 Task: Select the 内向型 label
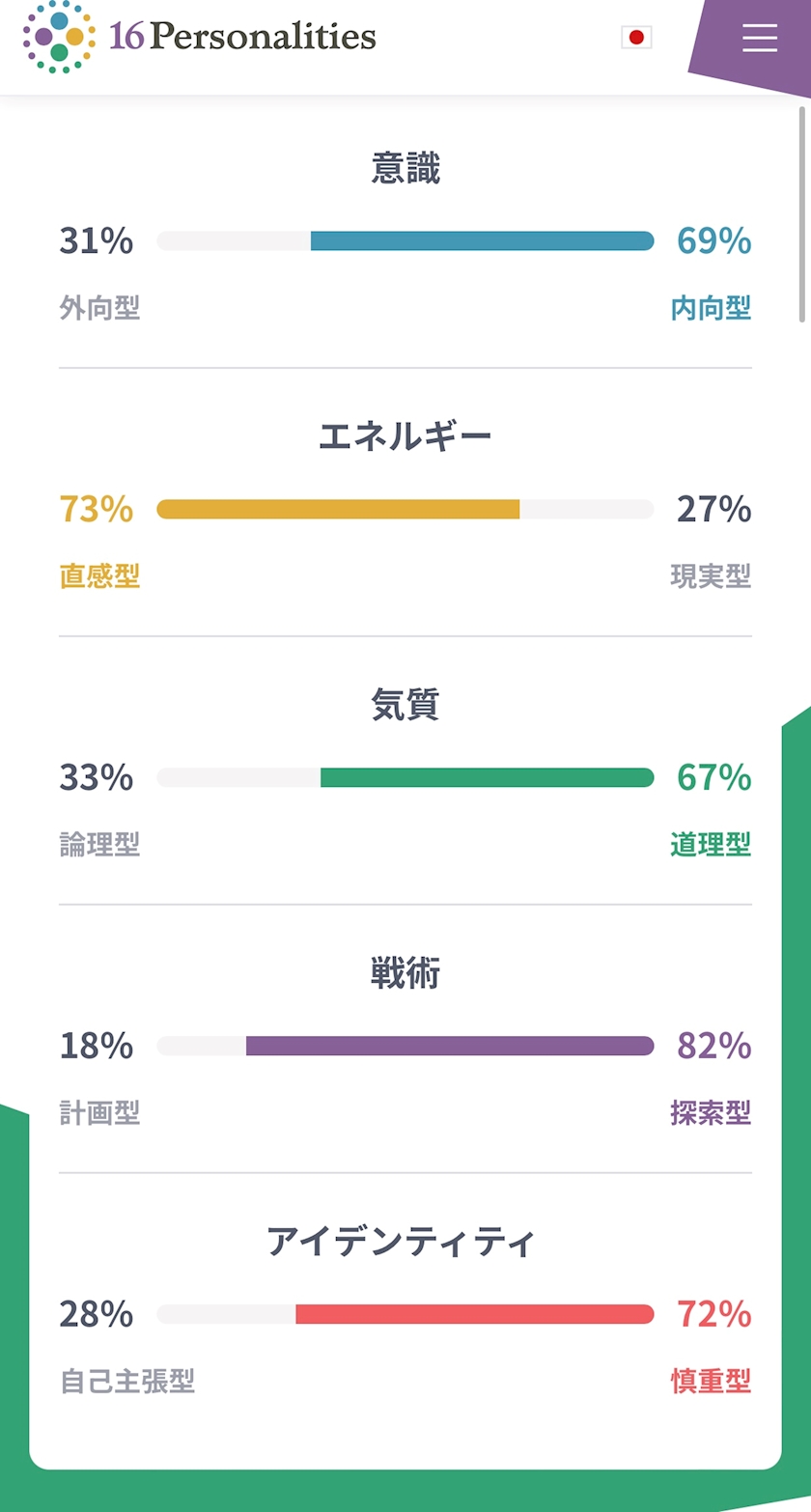click(711, 309)
